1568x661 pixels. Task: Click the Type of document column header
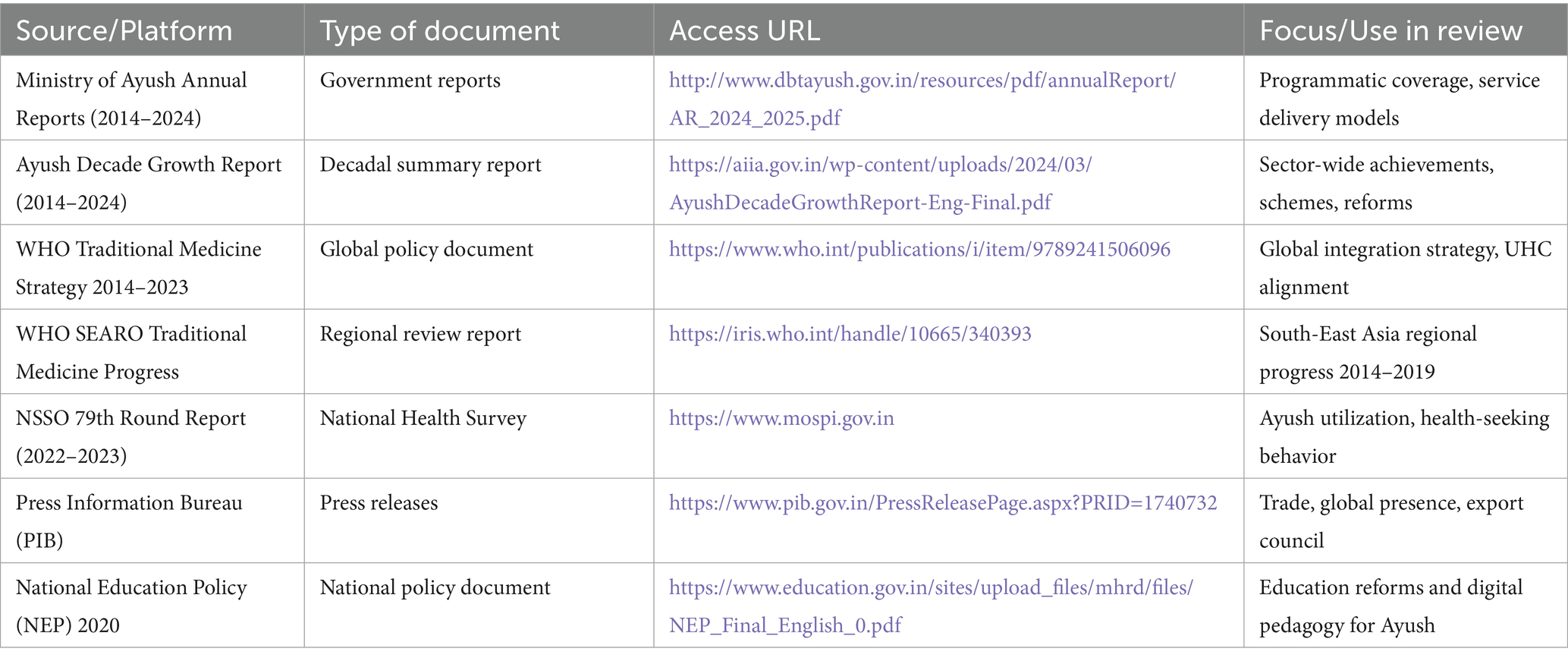(x=439, y=30)
